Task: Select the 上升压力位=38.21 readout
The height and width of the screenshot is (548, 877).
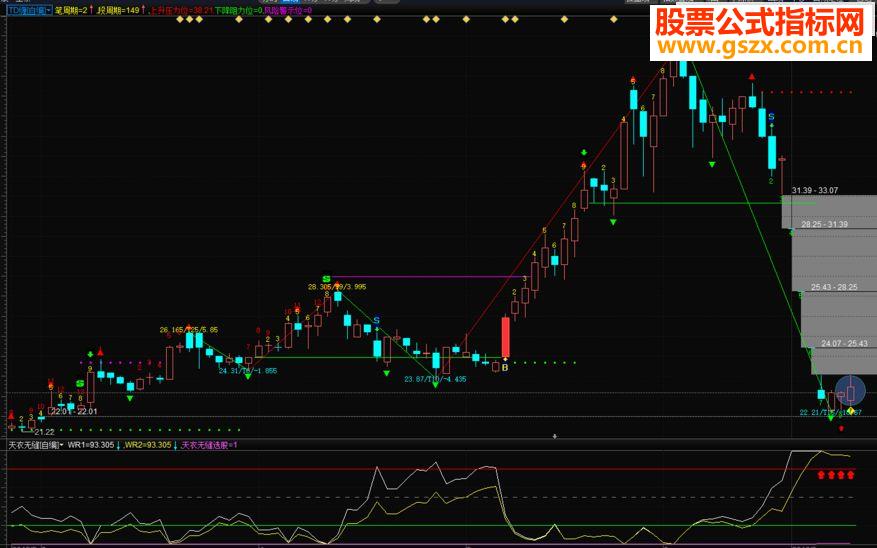Action: [182, 10]
